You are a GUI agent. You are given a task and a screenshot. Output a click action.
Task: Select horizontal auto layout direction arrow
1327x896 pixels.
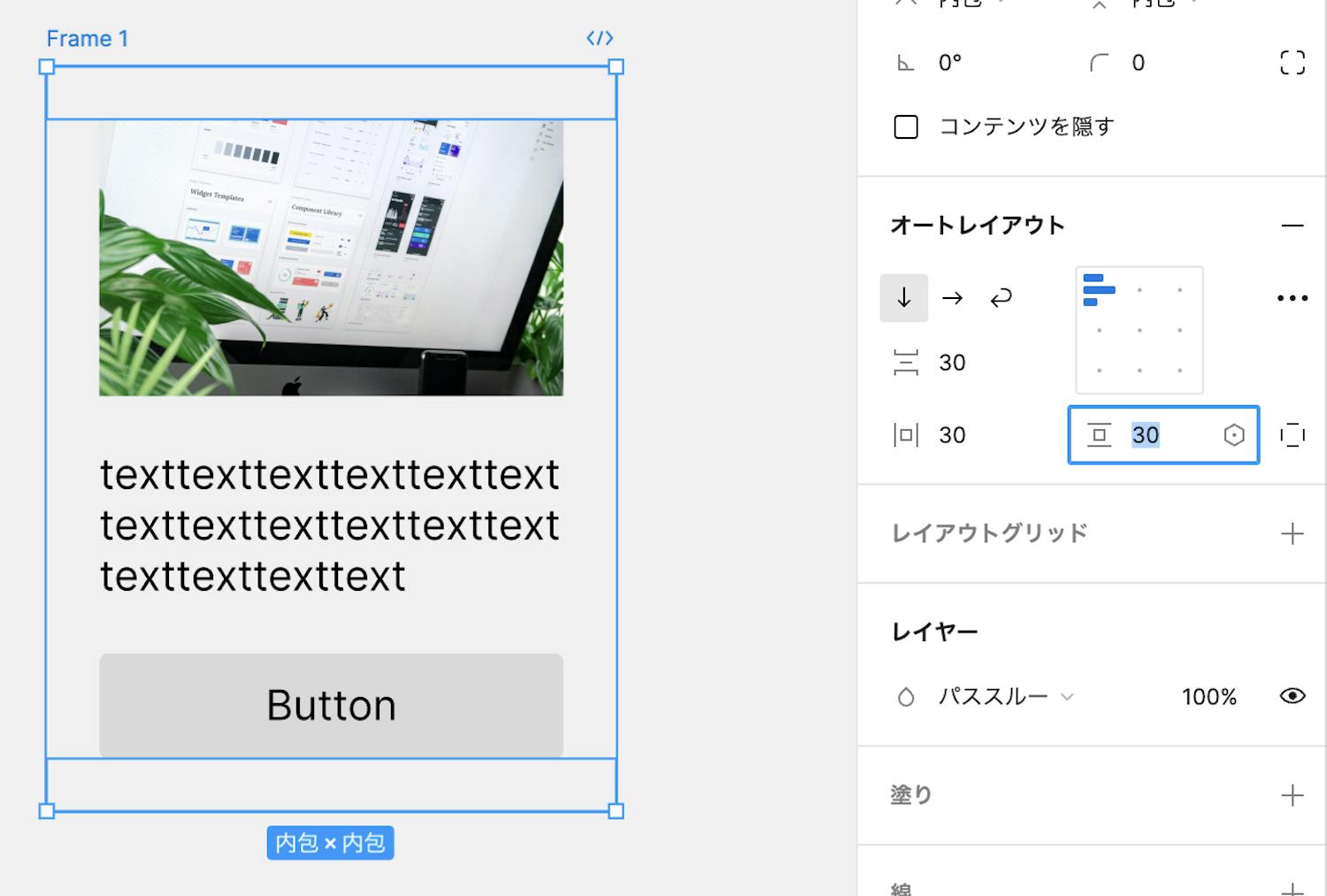952,298
